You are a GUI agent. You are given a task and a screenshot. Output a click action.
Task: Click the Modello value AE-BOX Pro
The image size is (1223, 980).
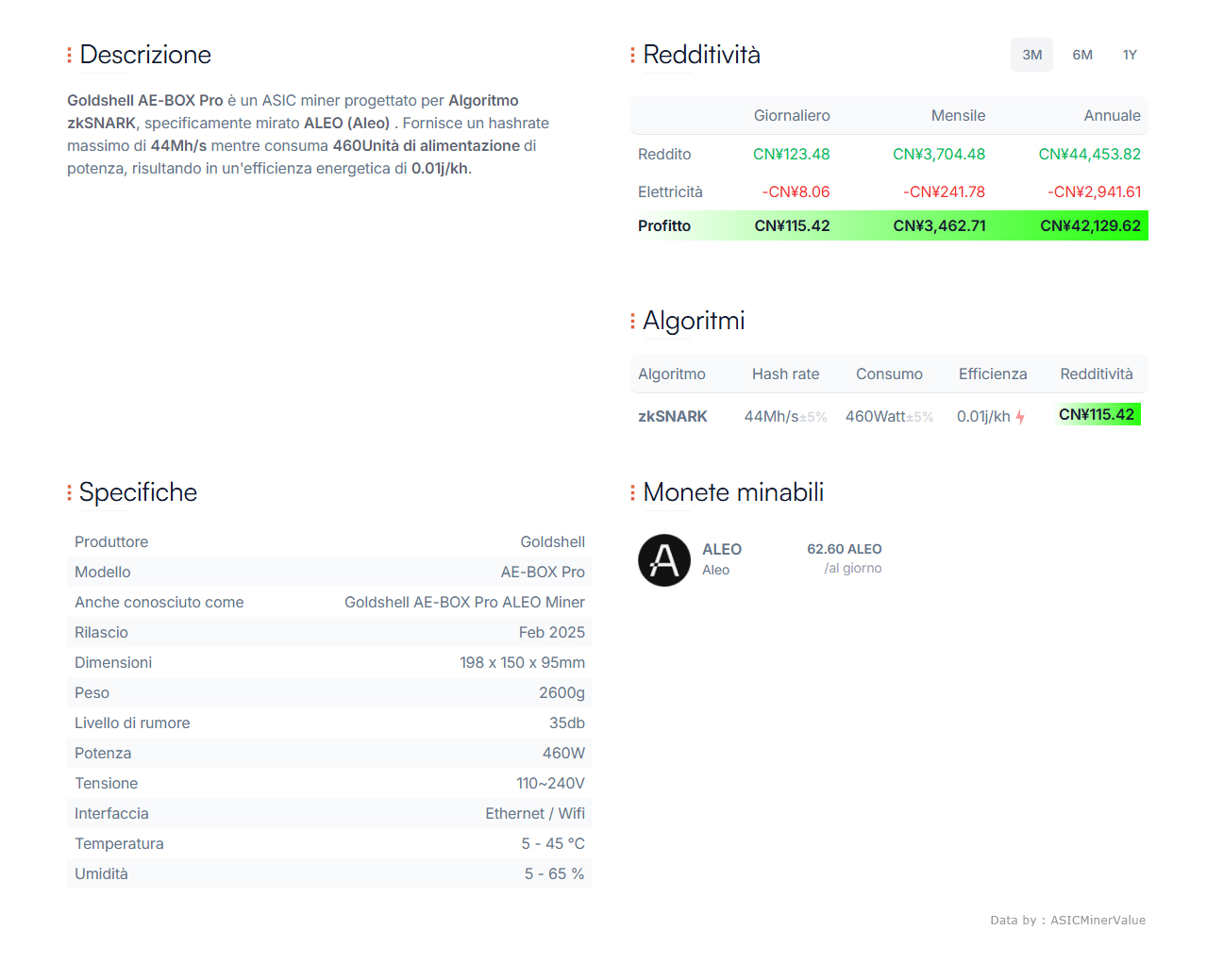[x=543, y=572]
